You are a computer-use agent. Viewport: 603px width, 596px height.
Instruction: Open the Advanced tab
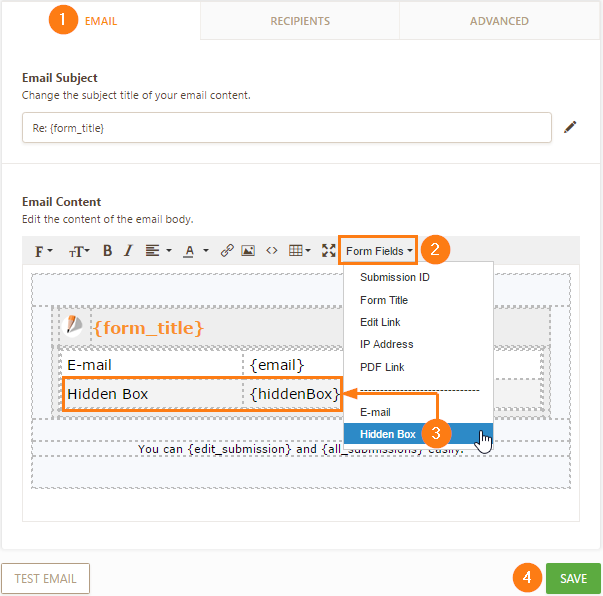499,21
